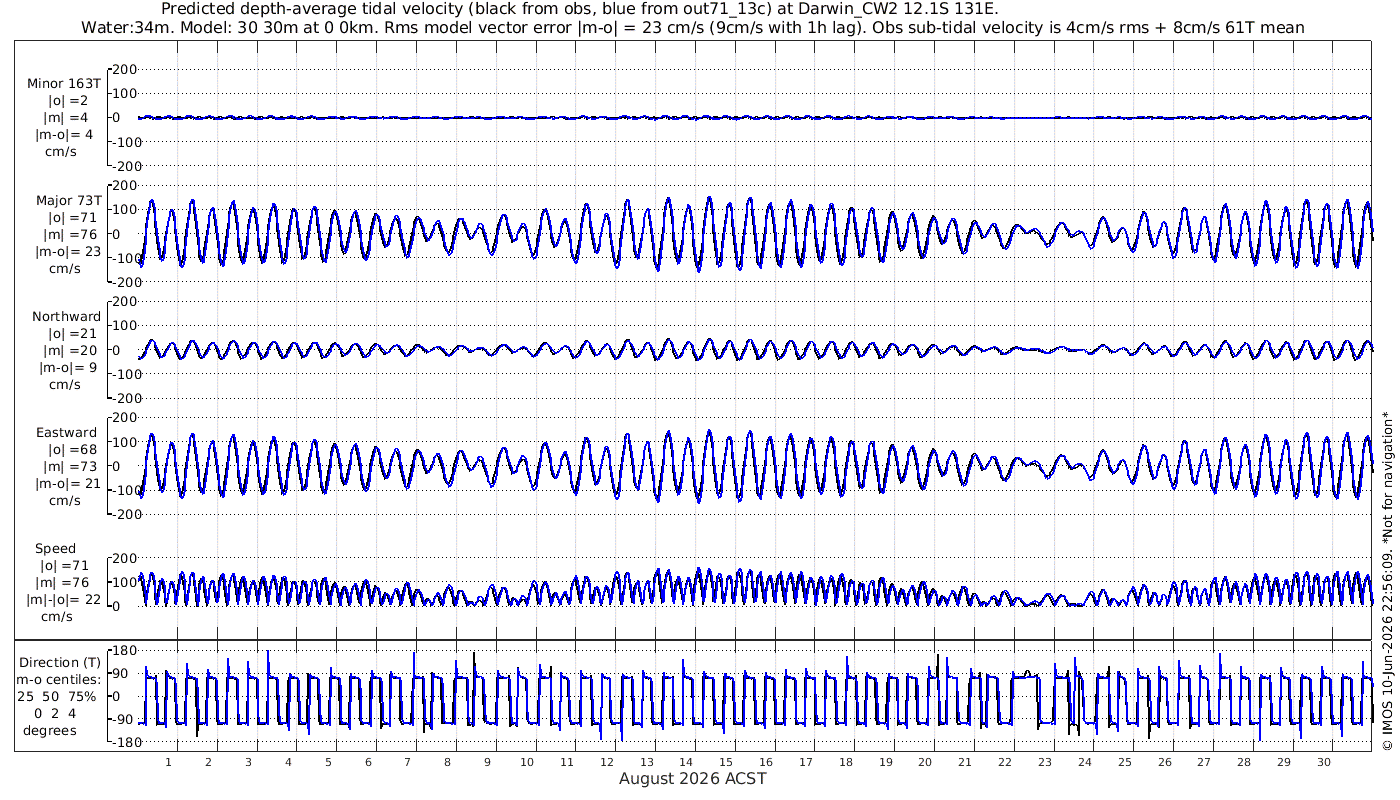The height and width of the screenshot is (800, 1400).
Task: Click the Rms model vector error subtitle
Action: pos(692,27)
